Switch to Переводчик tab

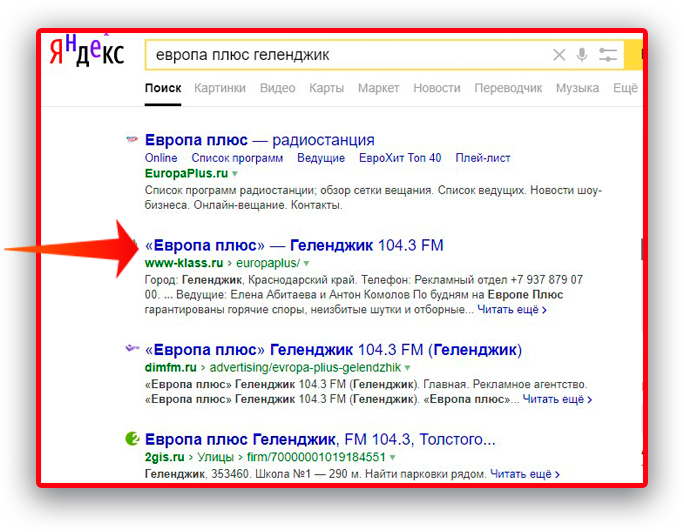[x=508, y=88]
